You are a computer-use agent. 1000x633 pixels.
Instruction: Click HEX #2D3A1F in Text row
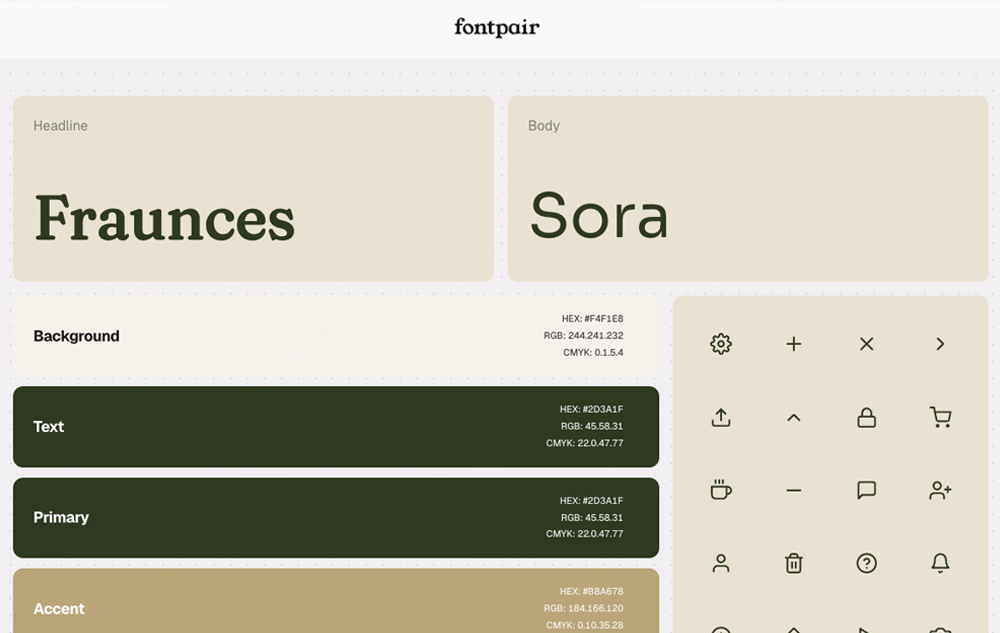click(591, 409)
